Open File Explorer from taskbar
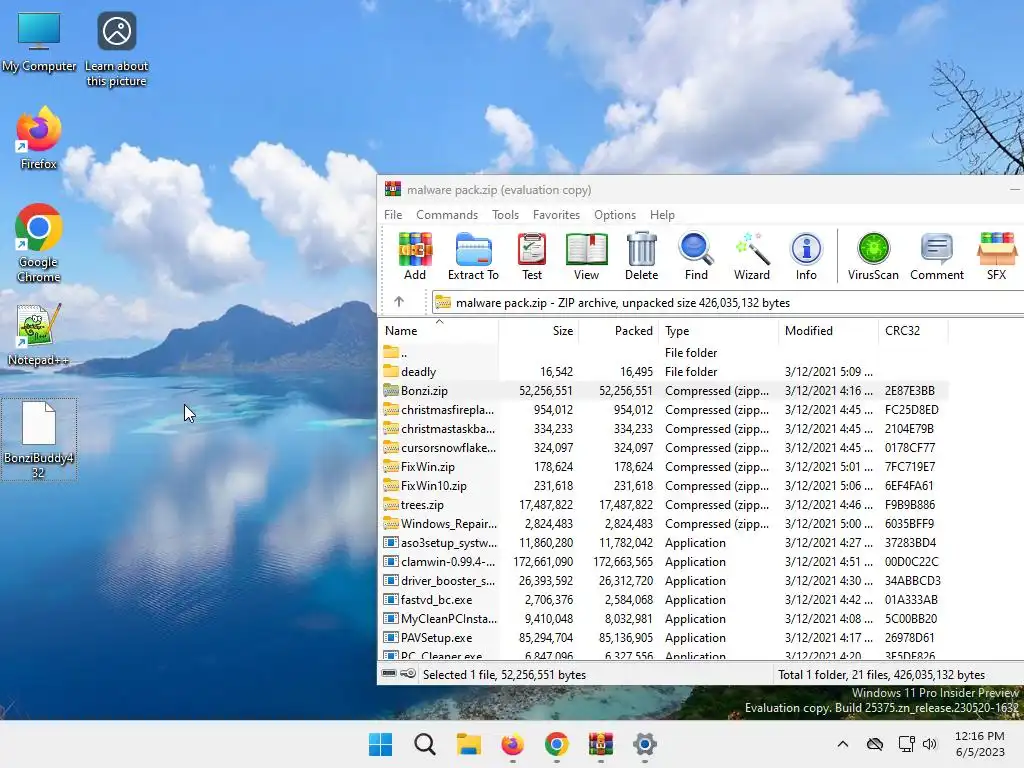 coord(469,744)
